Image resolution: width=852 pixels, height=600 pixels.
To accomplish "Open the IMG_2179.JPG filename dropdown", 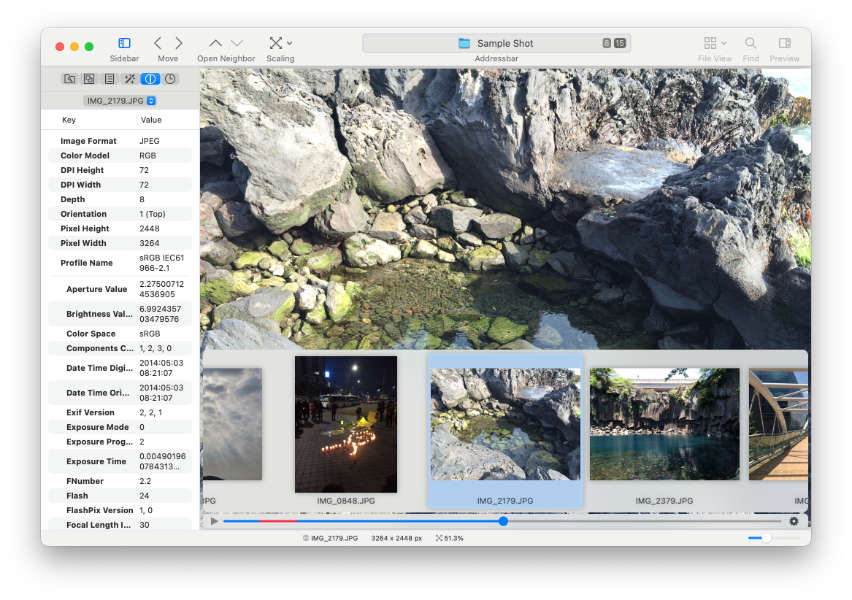I will 149,100.
